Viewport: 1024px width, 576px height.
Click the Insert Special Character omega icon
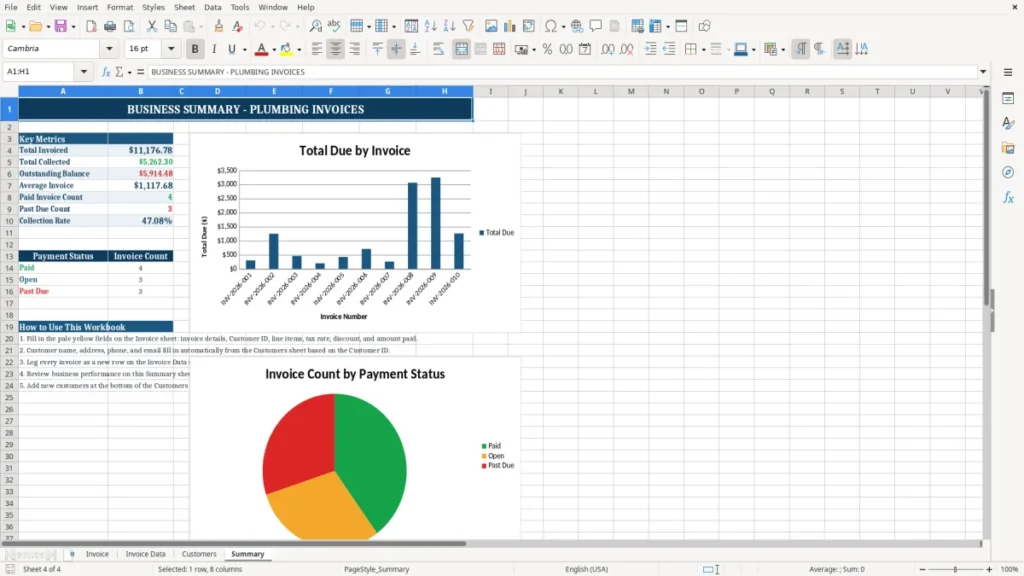pyautogui.click(x=551, y=26)
